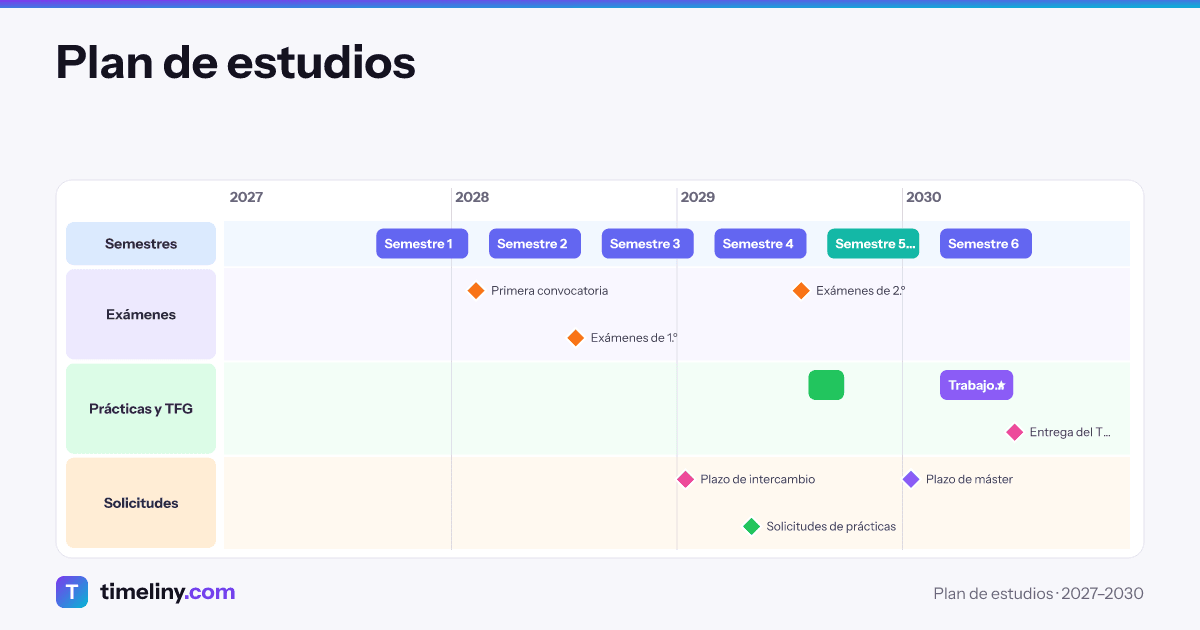Screen dimensions: 1200x630
Task: Click the Exámenes de 1.º label
Action: [x=634, y=338]
